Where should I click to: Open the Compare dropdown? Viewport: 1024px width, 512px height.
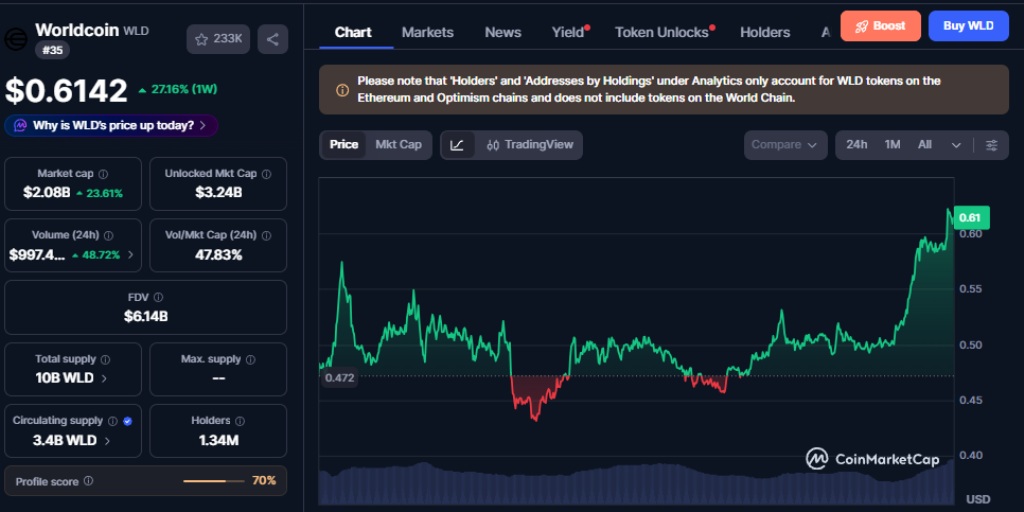point(785,145)
